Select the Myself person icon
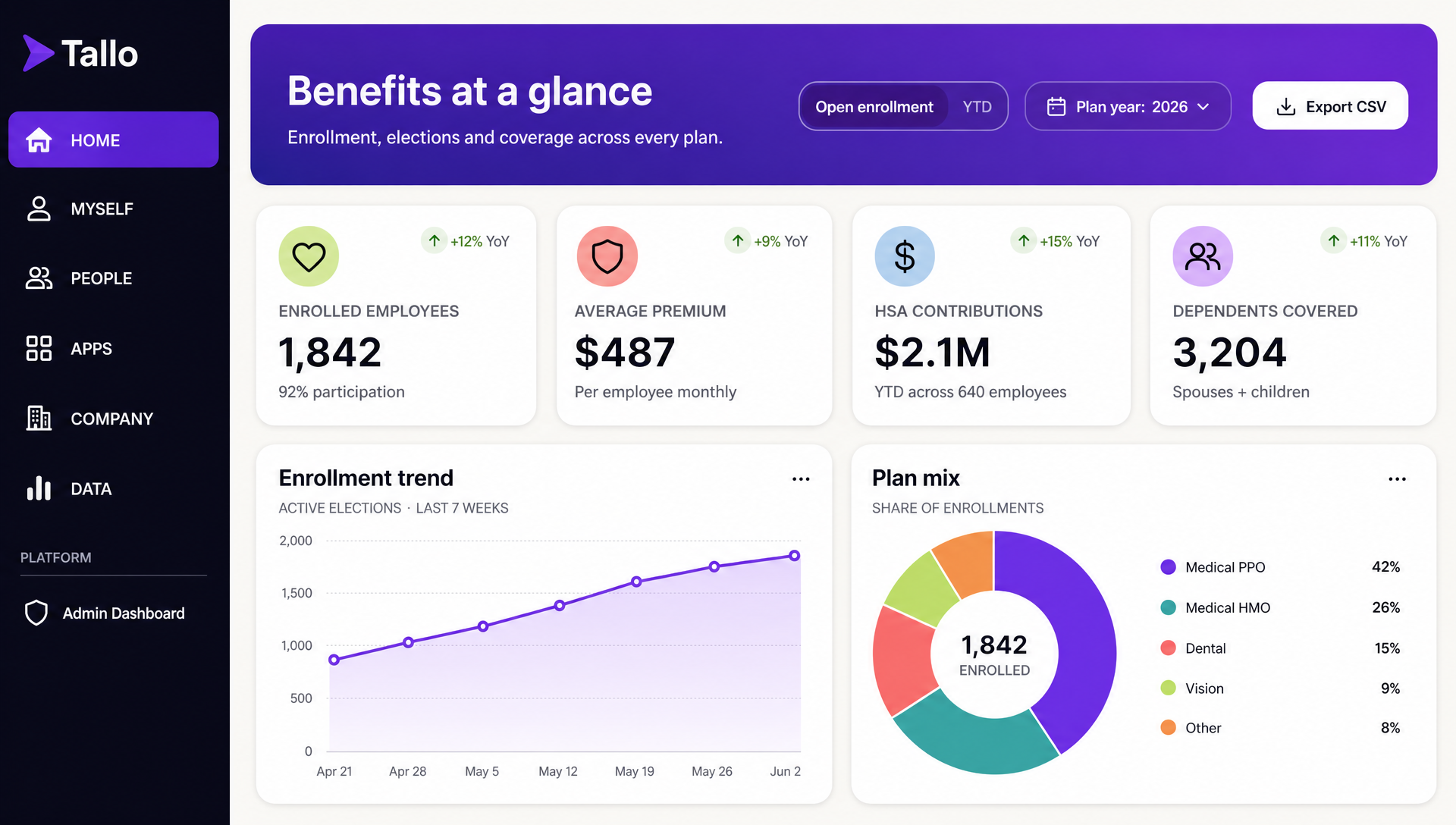This screenshot has height=825, width=1456. coord(39,209)
